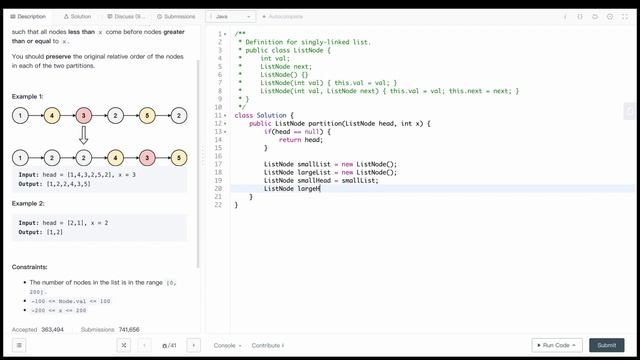Open the Java language dropdown
This screenshot has width=640, height=360.
(231, 17)
